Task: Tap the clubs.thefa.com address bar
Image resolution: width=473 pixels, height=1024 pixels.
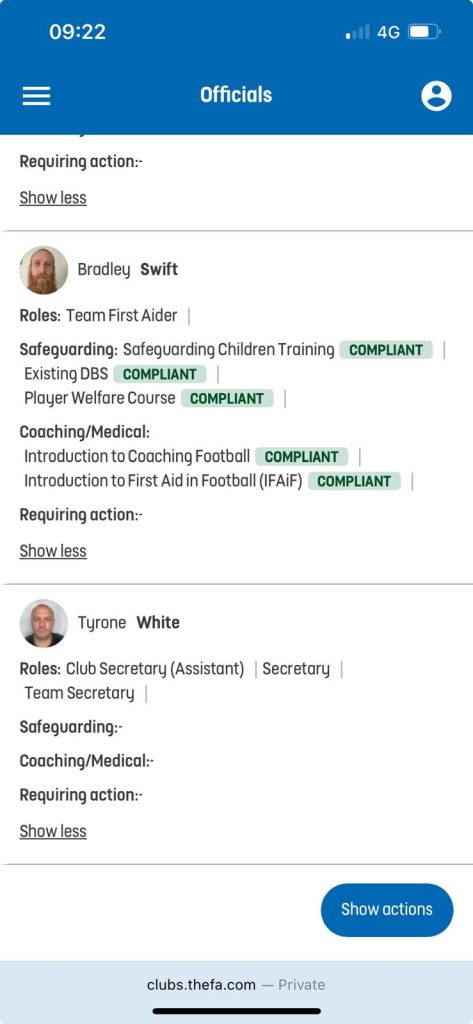Action: point(236,985)
